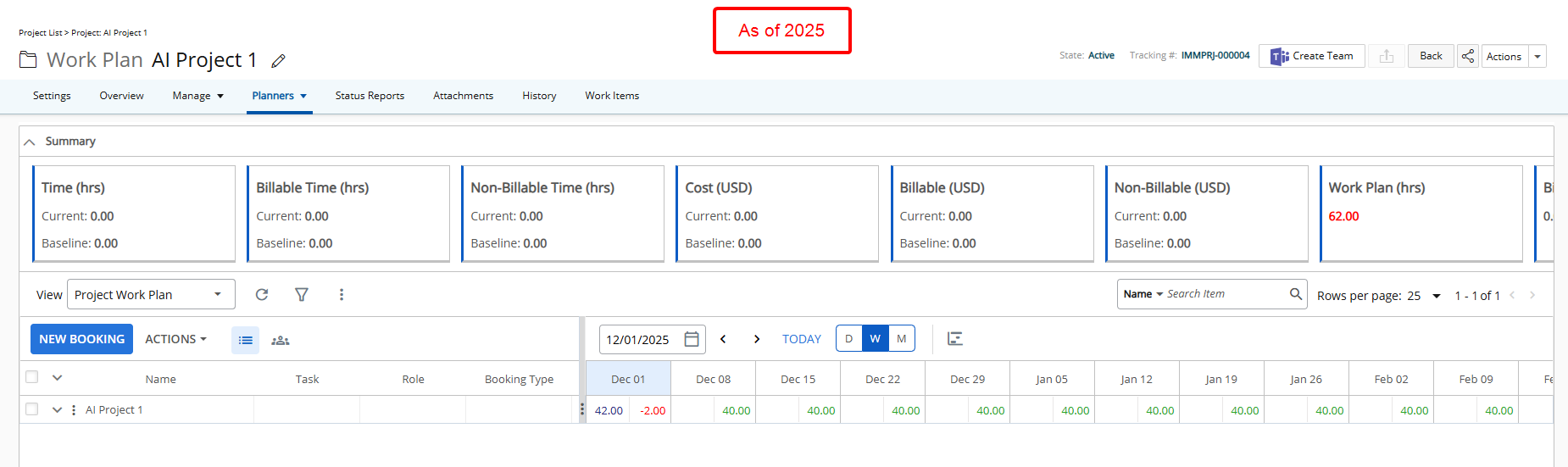Click the search magnifier icon
The height and width of the screenshot is (467, 1568).
(1295, 294)
